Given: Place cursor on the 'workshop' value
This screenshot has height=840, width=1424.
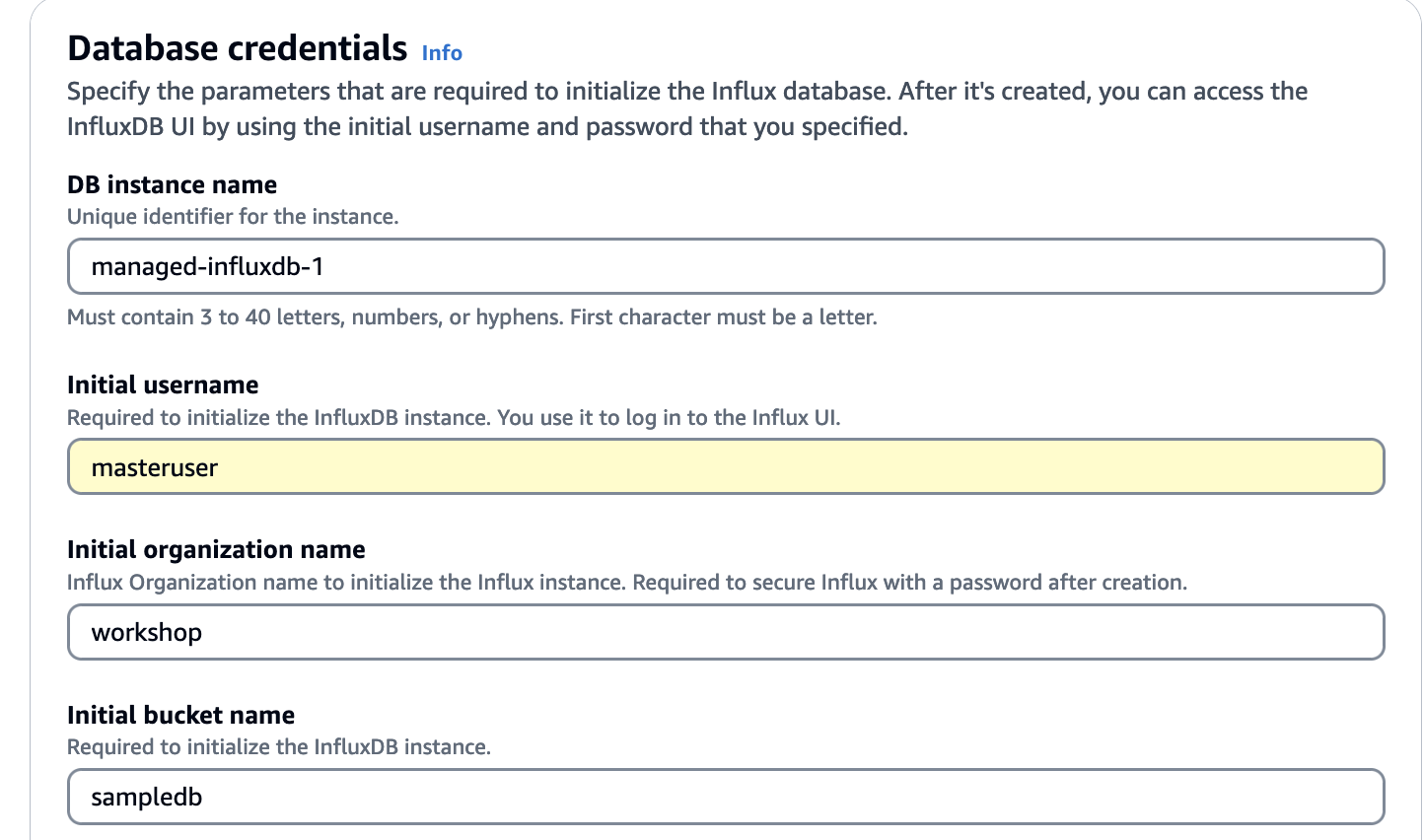Looking at the screenshot, I should coord(146,632).
